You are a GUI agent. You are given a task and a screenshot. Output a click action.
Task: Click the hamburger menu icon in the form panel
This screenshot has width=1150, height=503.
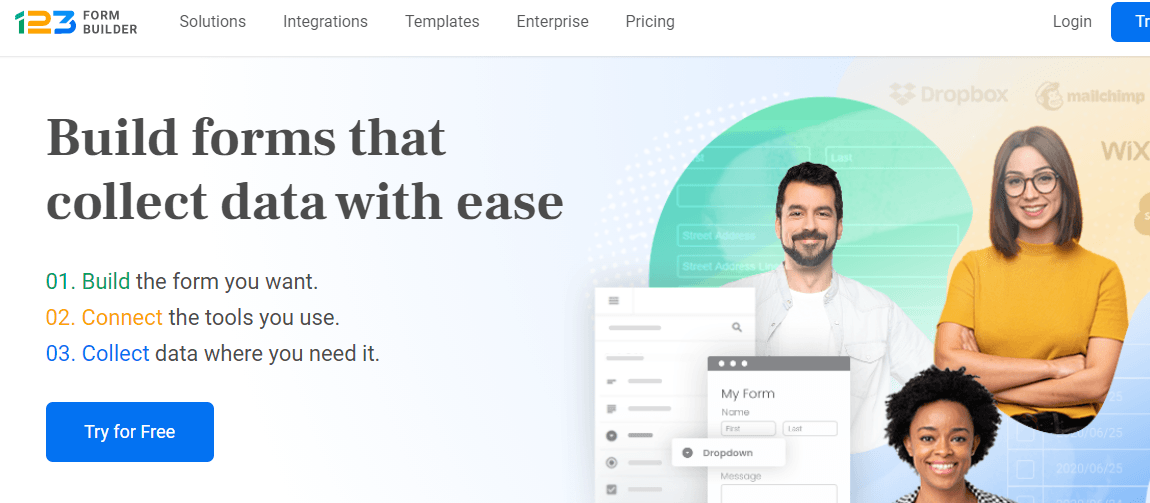[614, 301]
